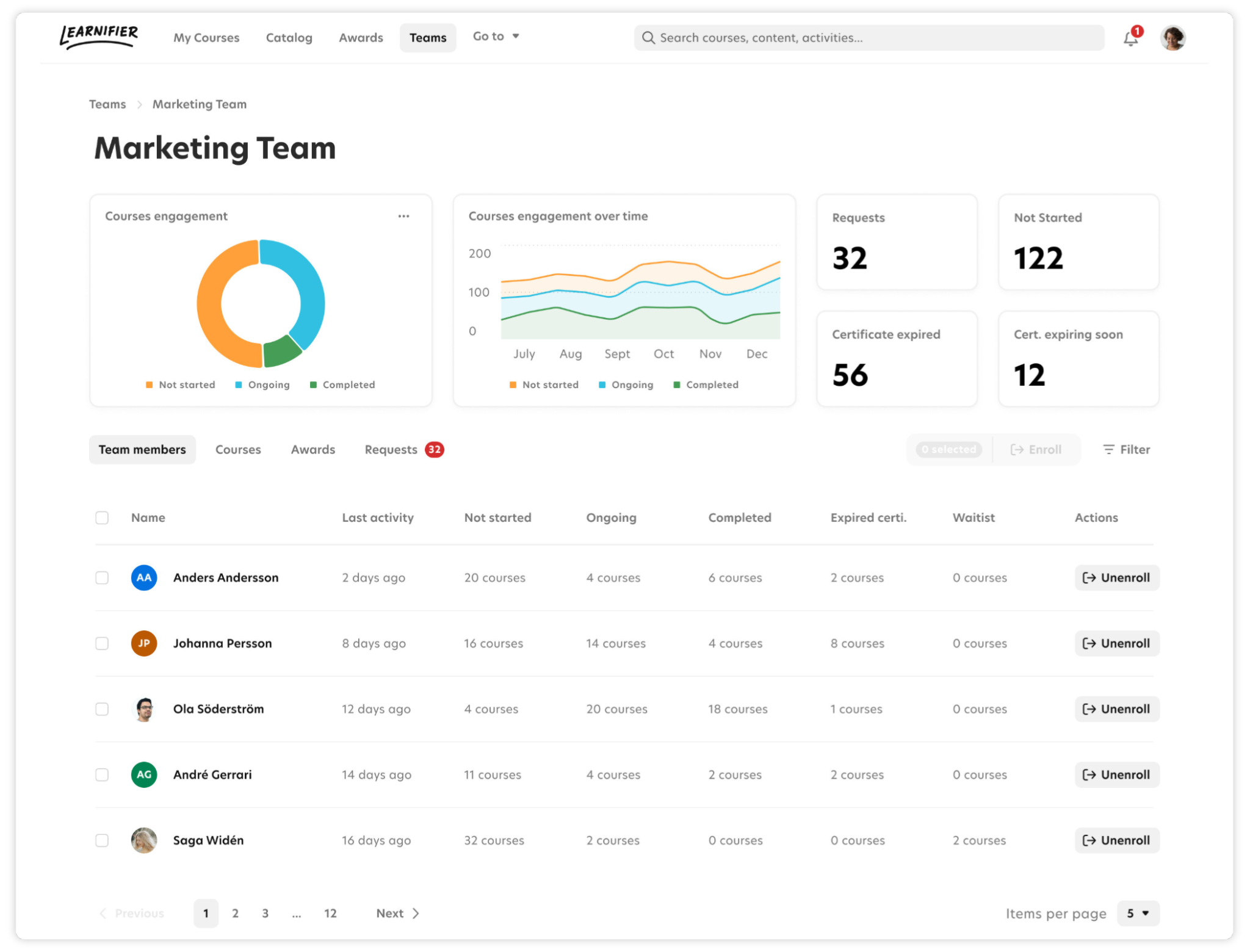Image resolution: width=1250 pixels, height=952 pixels.
Task: Open the Requests 32 stat card
Action: 897,242
